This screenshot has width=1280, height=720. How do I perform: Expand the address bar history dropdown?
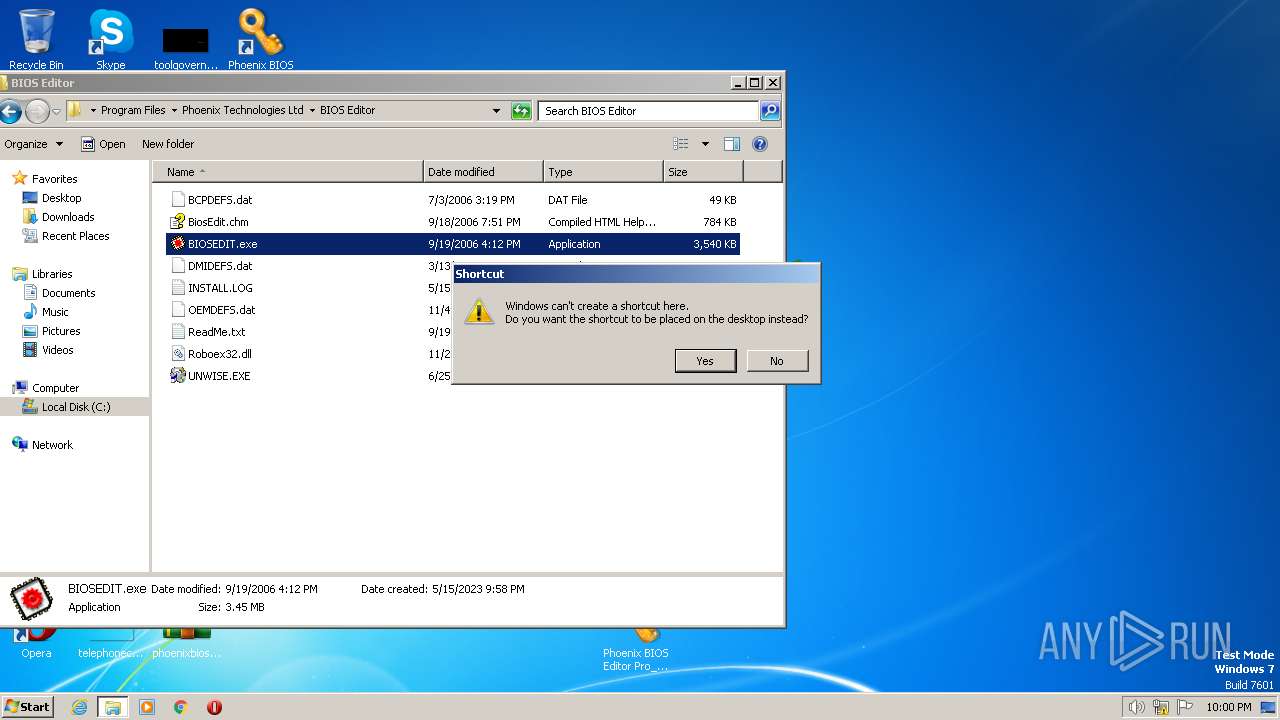tap(496, 111)
